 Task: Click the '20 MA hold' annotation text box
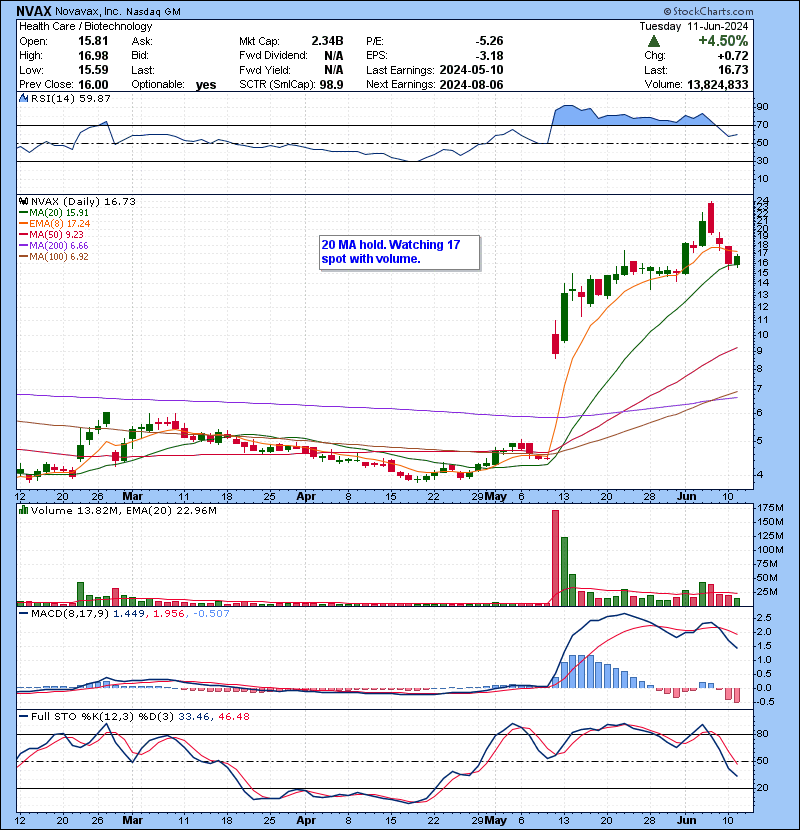(x=400, y=252)
